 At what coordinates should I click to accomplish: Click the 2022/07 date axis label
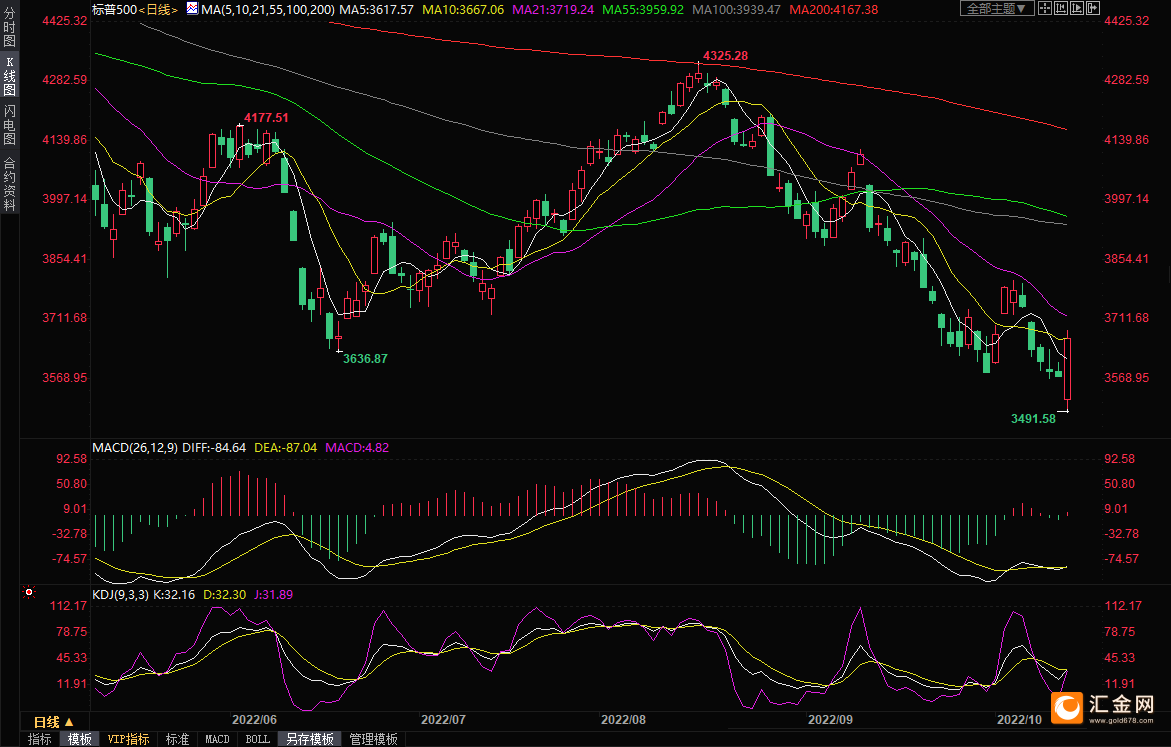[443, 719]
